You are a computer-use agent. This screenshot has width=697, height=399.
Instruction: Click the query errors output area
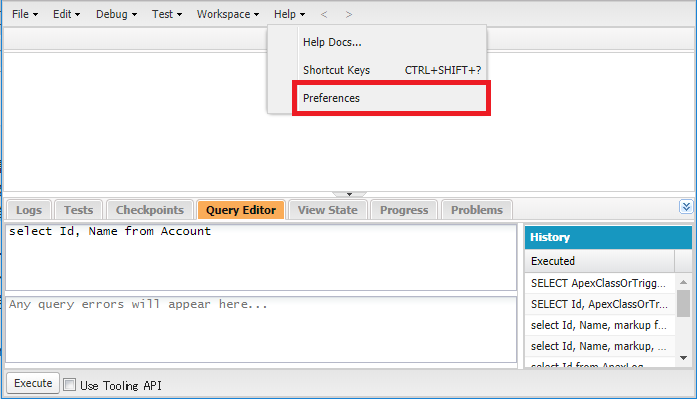(261, 330)
